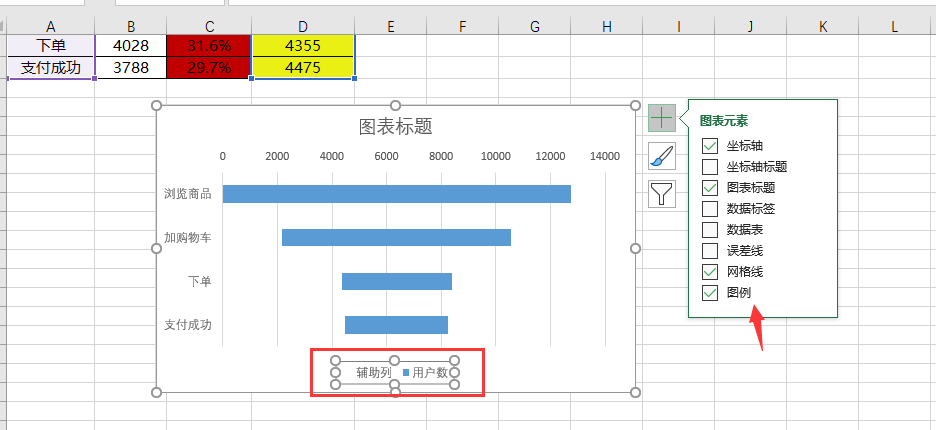Click the 浏览商品 data bar
936x430 pixels.
click(x=396, y=194)
